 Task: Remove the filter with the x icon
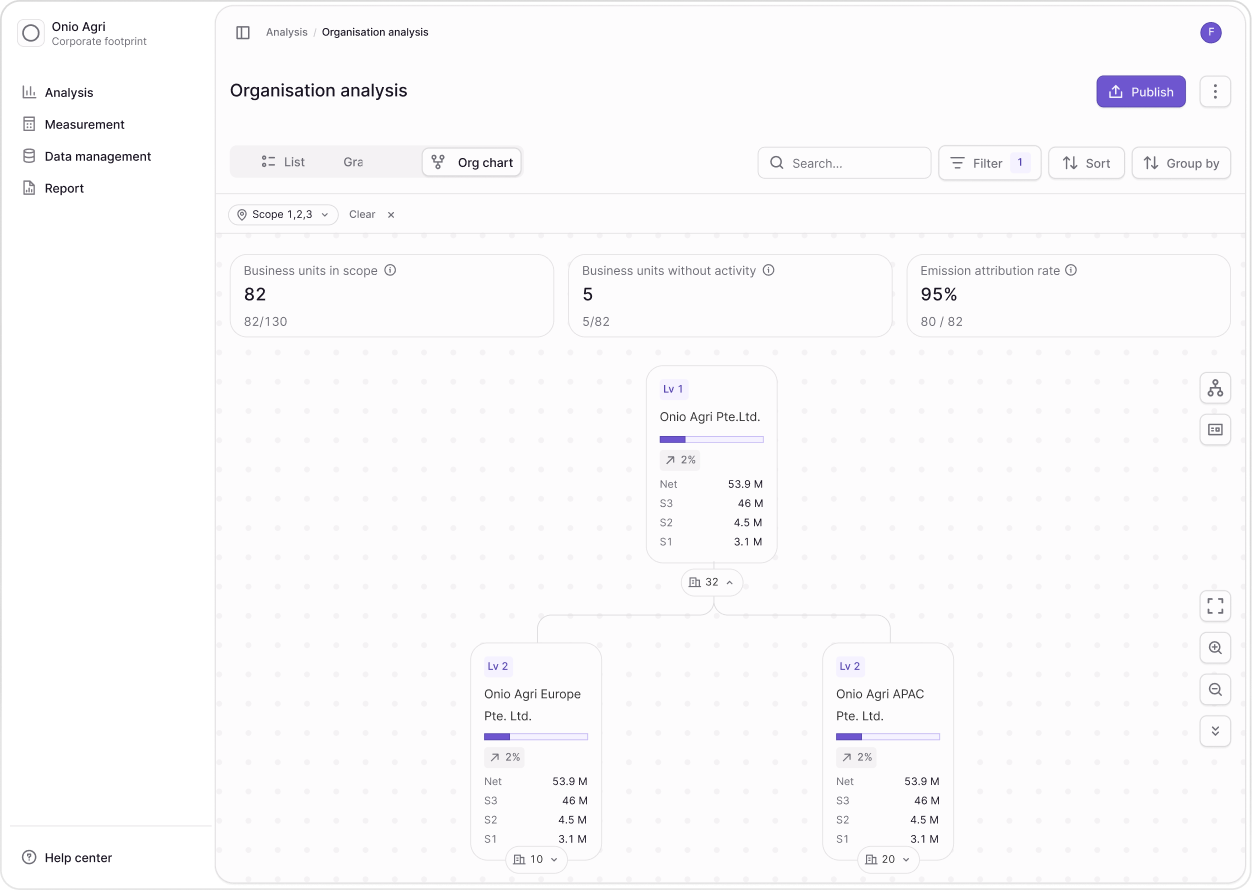(391, 214)
